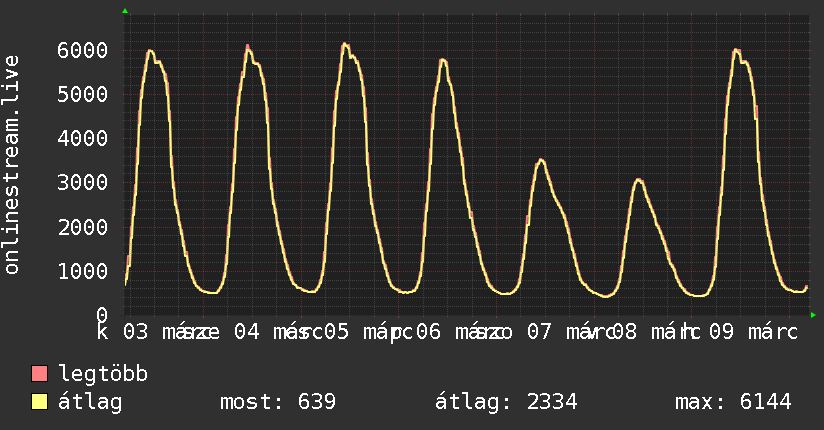Click the 3000 y-axis label
Screen dimensions: 824x430
(83, 183)
